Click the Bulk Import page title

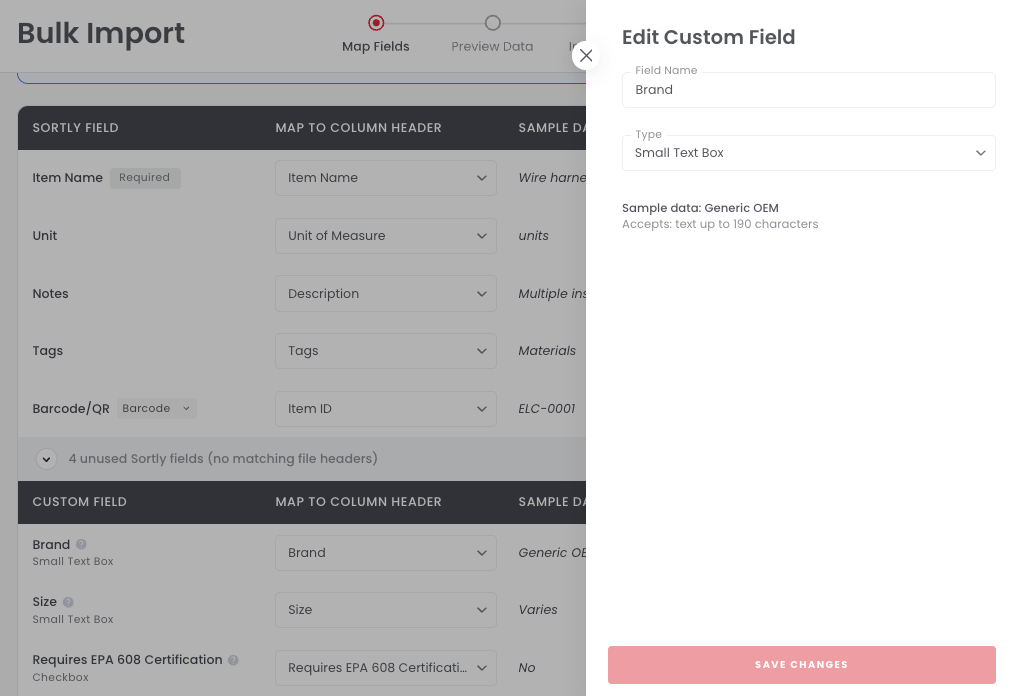(x=101, y=34)
